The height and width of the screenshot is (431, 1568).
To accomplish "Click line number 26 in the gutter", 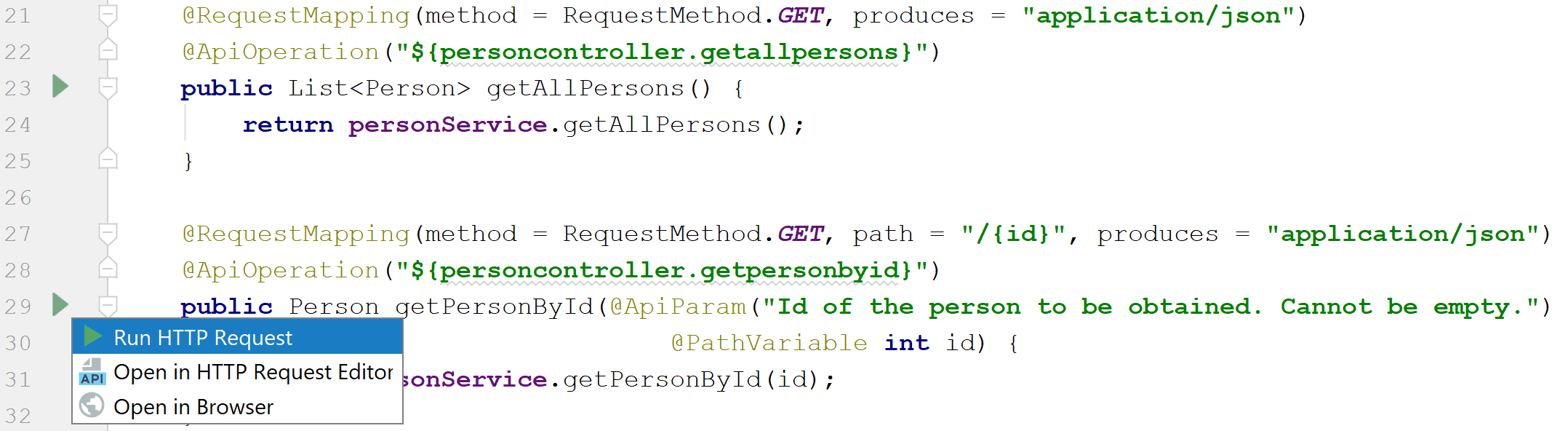I will pos(18,197).
